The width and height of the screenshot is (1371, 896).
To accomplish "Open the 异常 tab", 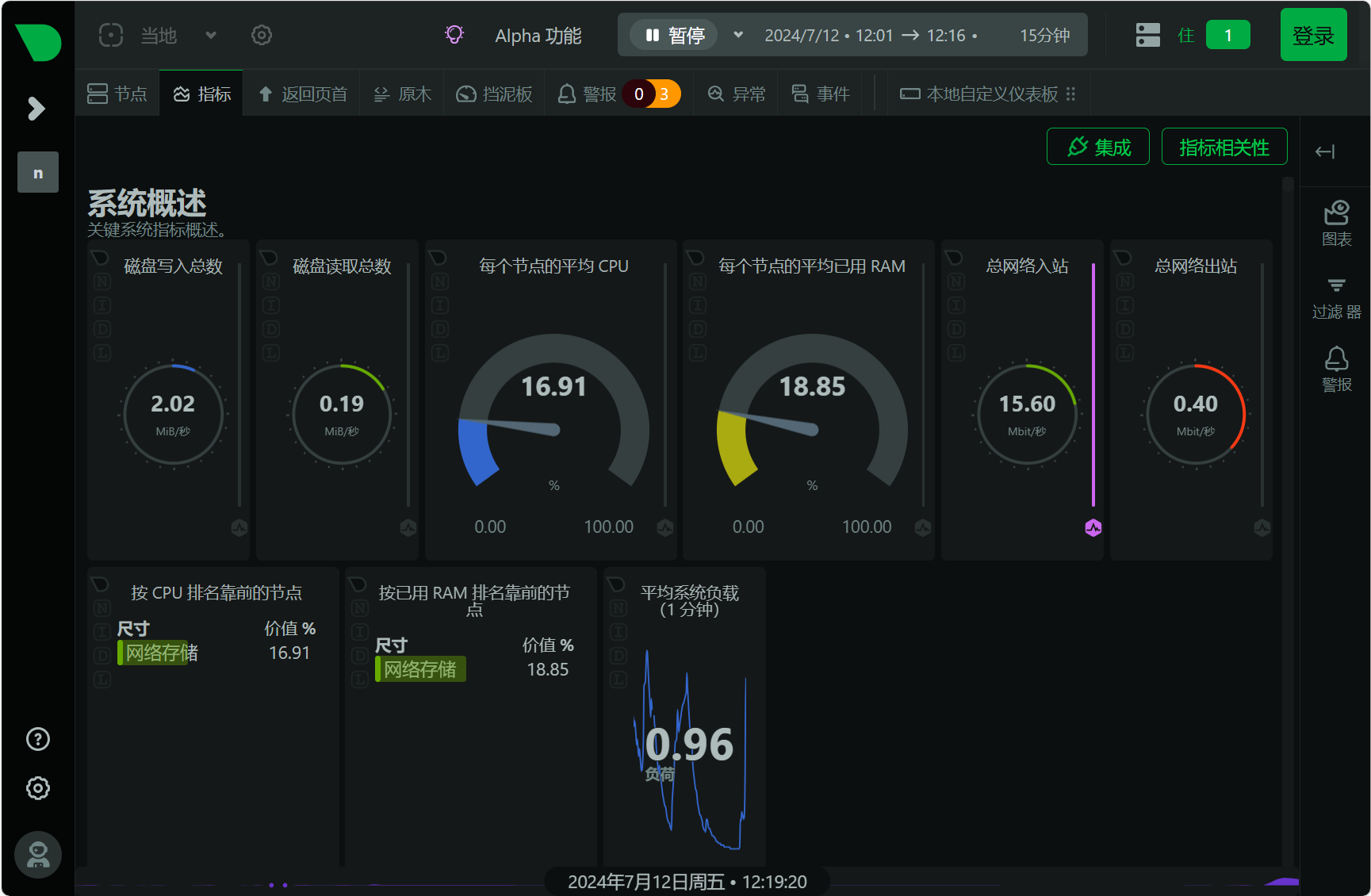I will pos(737,94).
